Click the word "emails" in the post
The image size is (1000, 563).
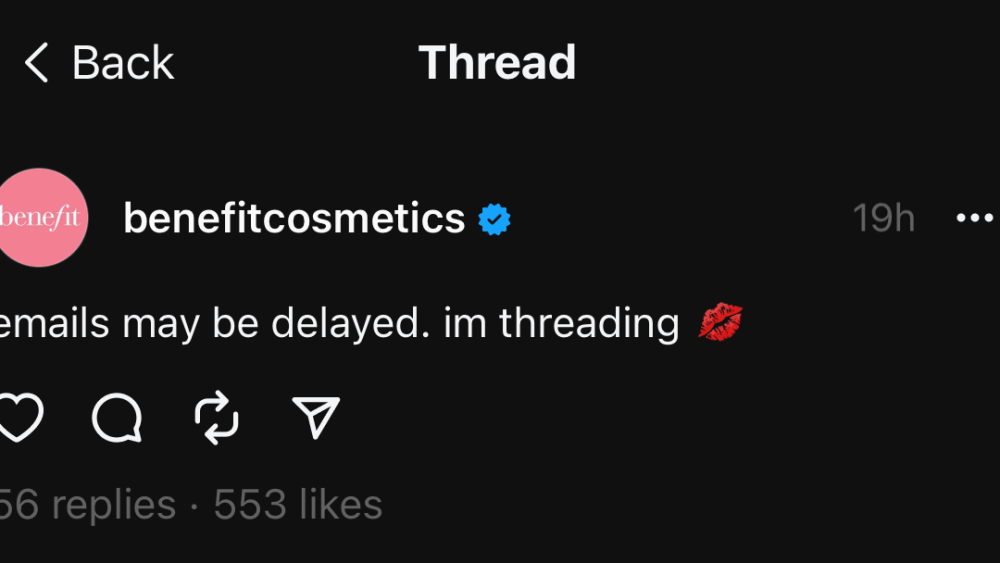[x=55, y=323]
